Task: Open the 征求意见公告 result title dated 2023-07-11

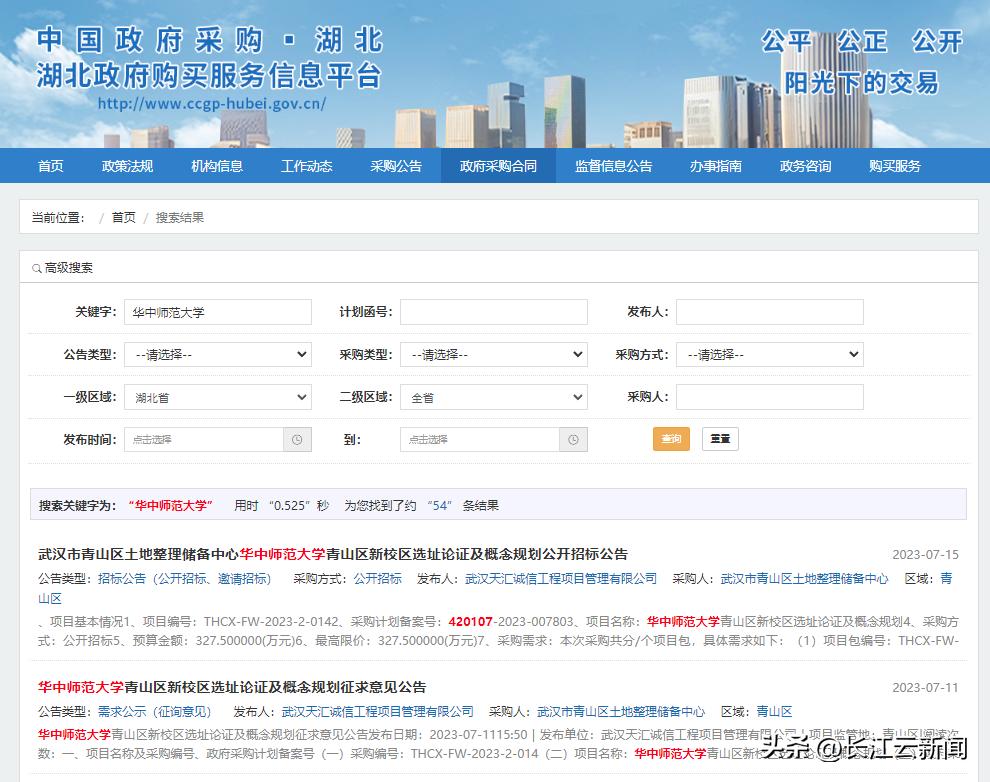Action: click(232, 687)
